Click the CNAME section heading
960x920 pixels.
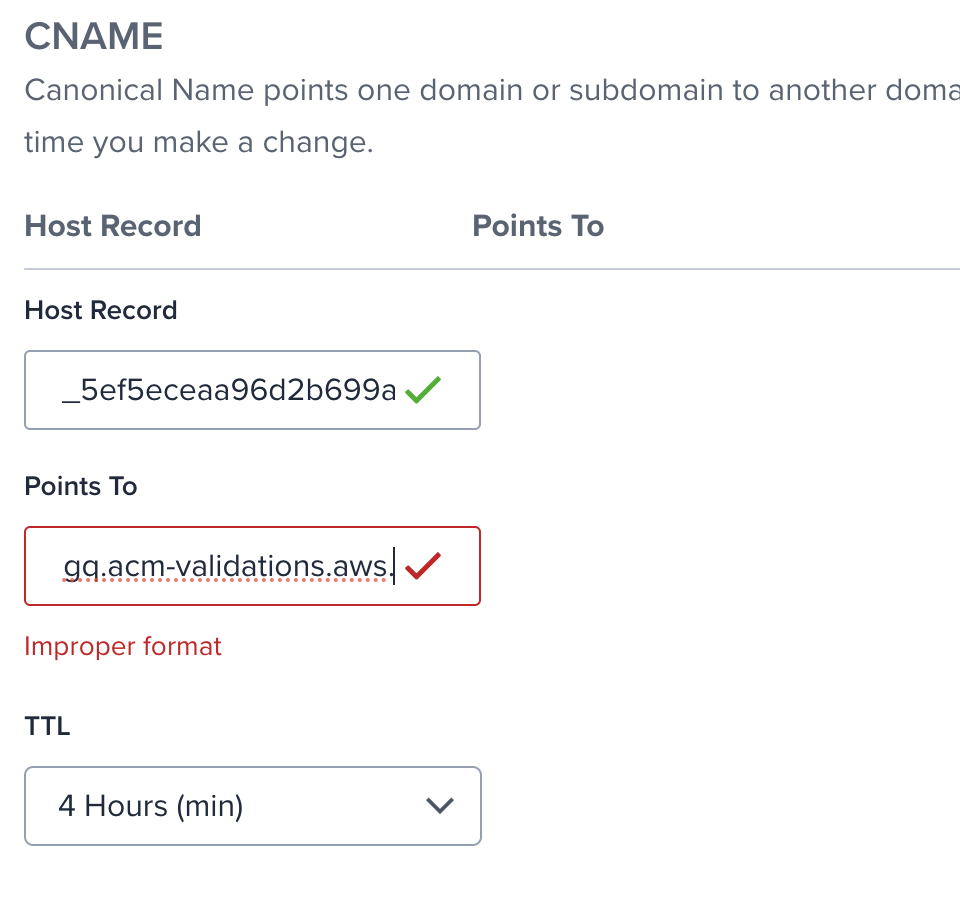[x=94, y=37]
